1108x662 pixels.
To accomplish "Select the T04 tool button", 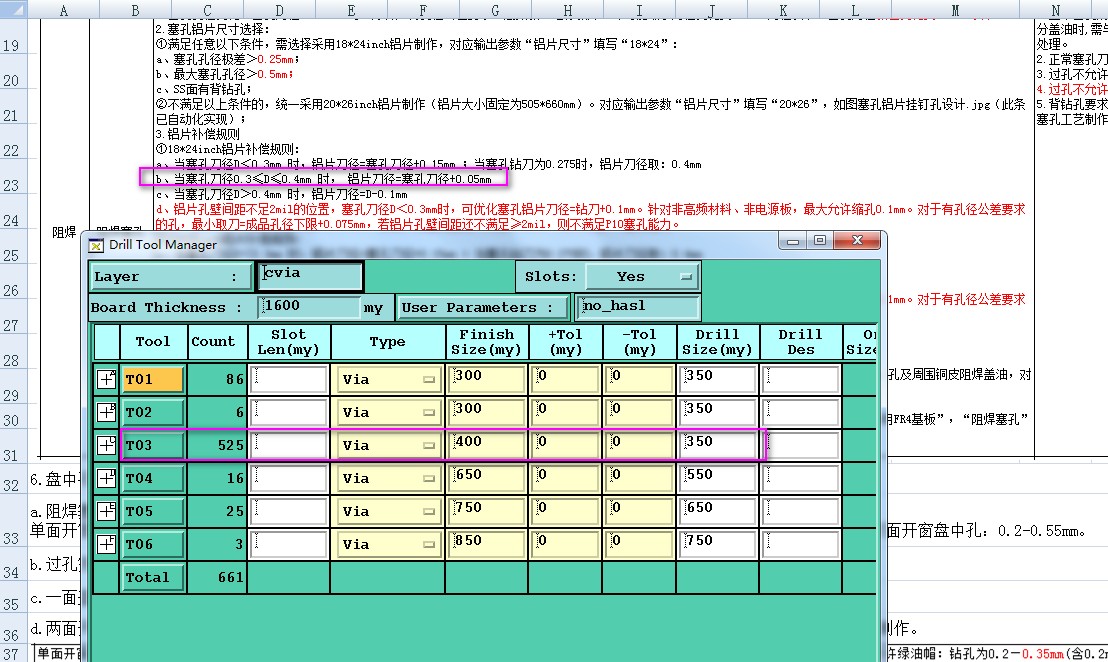I will point(153,478).
